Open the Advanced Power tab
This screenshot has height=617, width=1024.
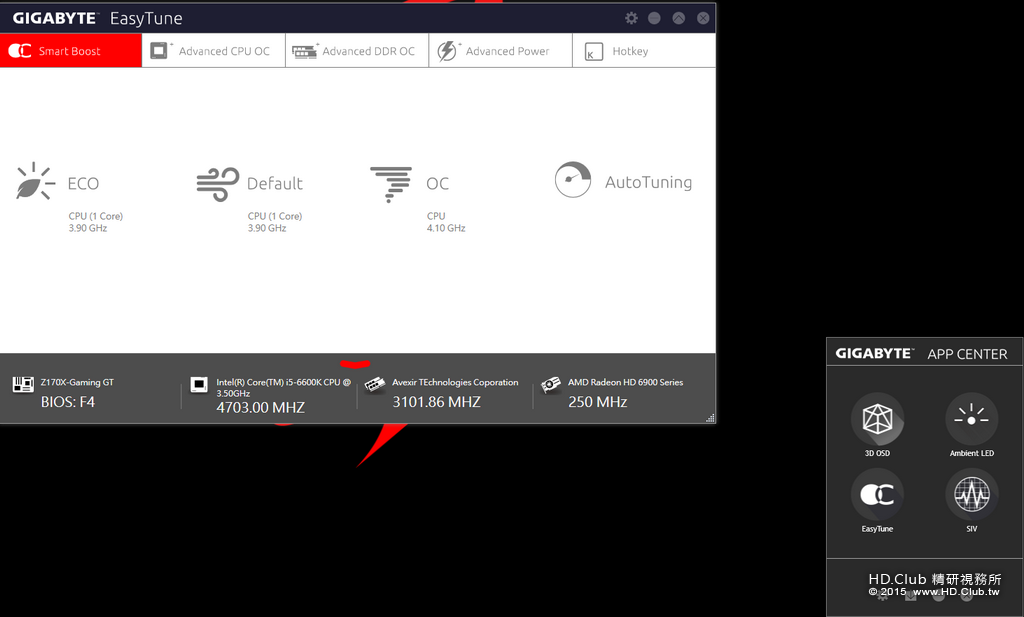(501, 51)
